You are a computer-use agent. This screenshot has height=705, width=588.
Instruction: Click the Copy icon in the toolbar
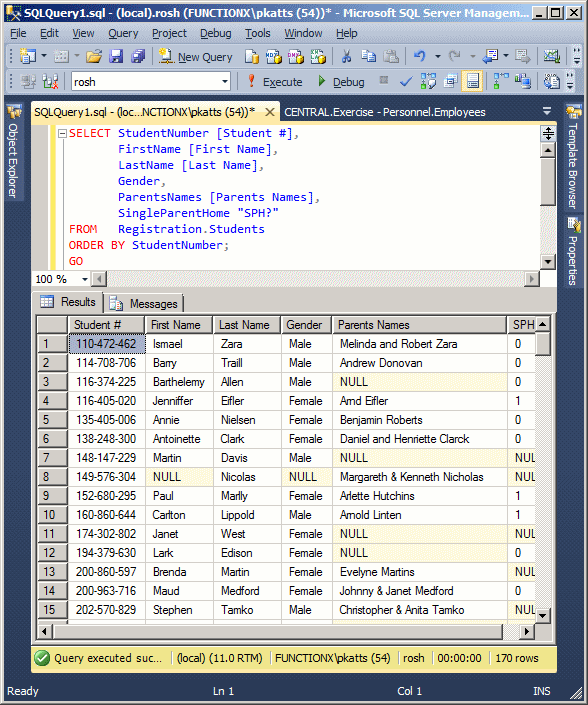(x=369, y=57)
